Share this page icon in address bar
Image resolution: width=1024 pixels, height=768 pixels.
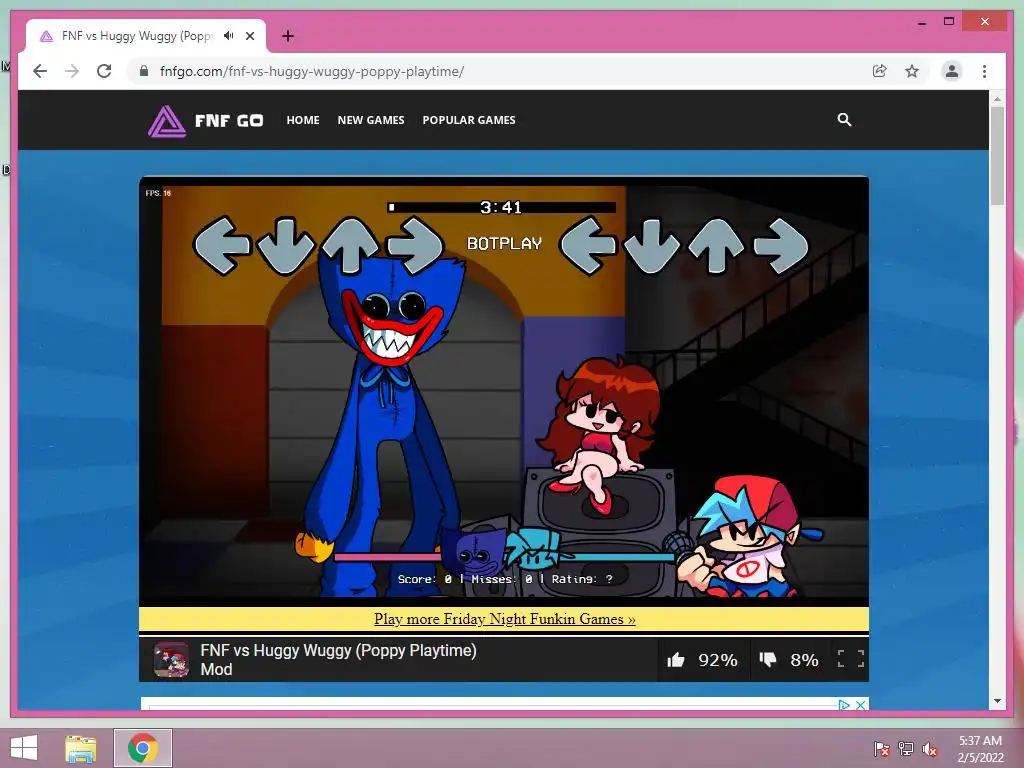pos(880,71)
